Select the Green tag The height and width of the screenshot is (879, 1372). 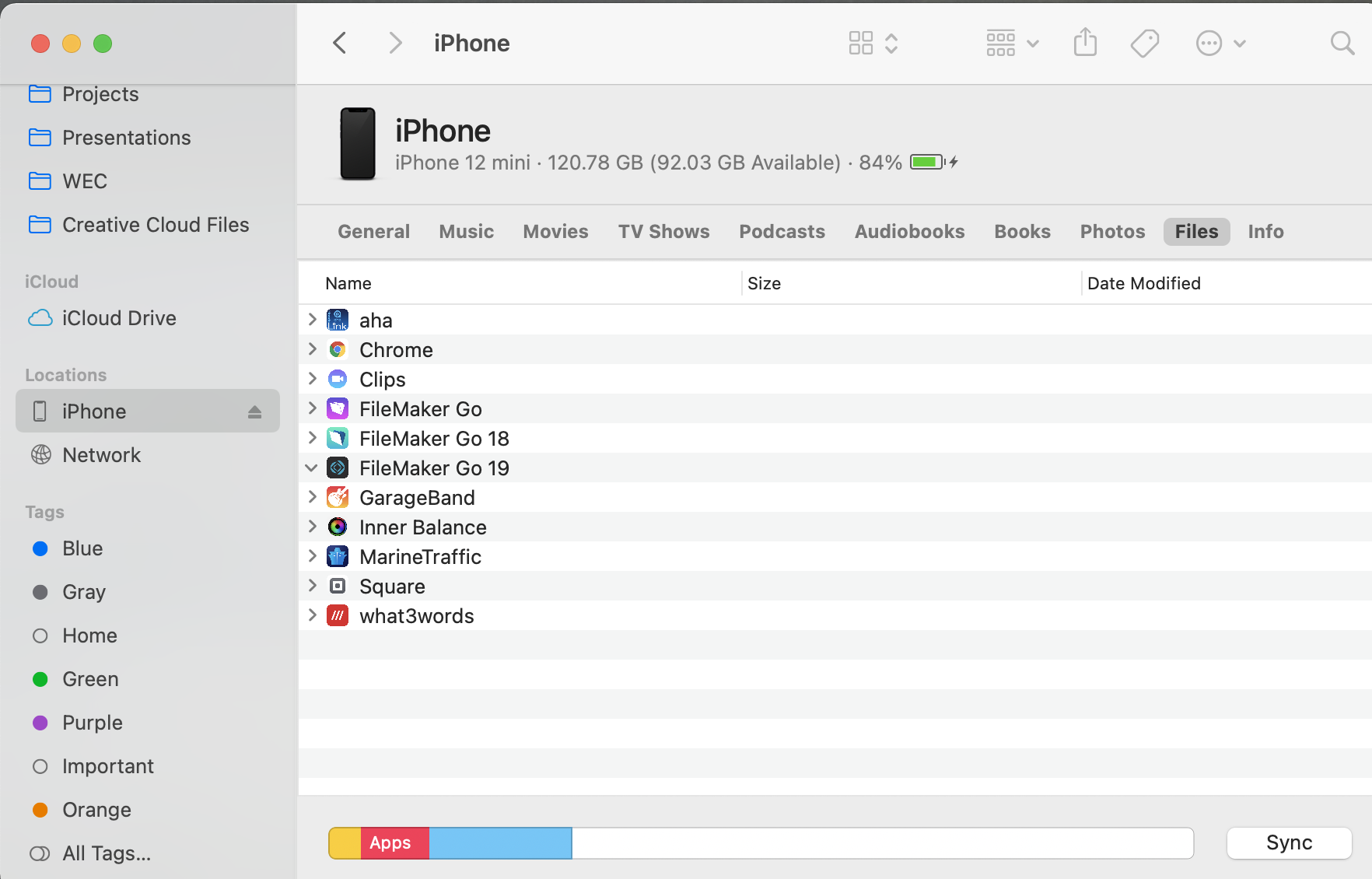75,679
